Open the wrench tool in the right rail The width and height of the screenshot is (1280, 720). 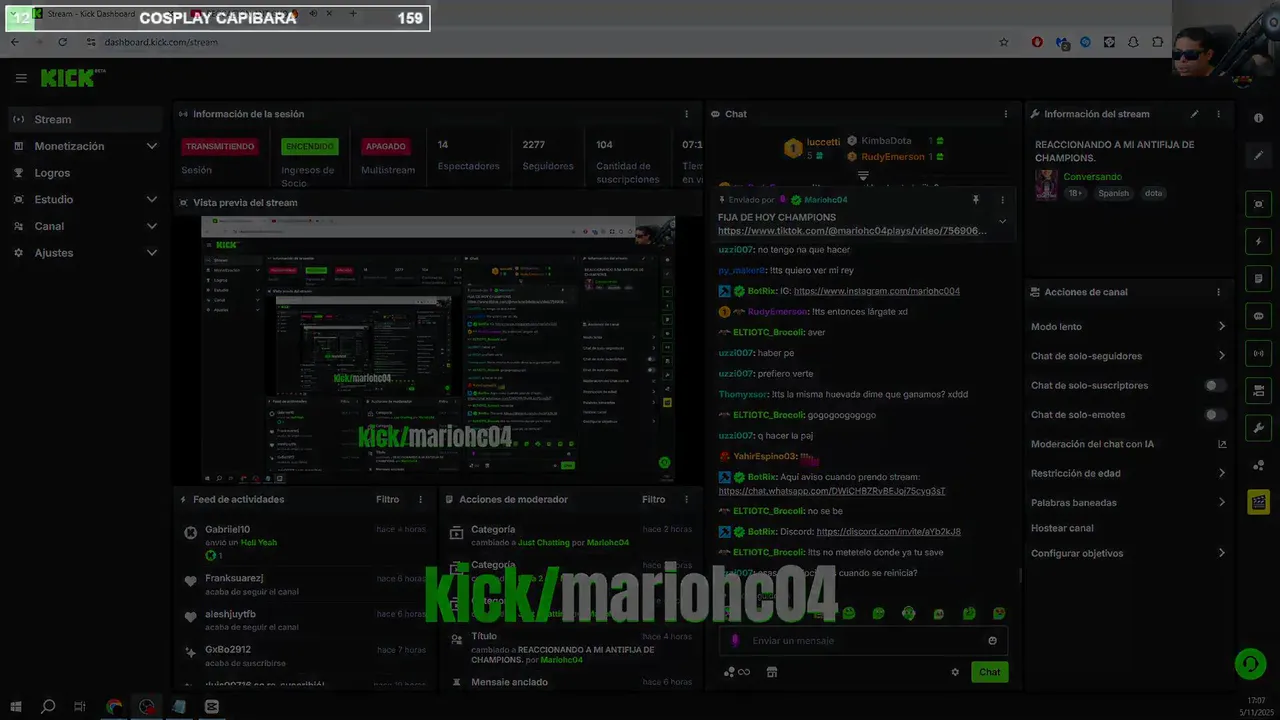tap(1258, 428)
